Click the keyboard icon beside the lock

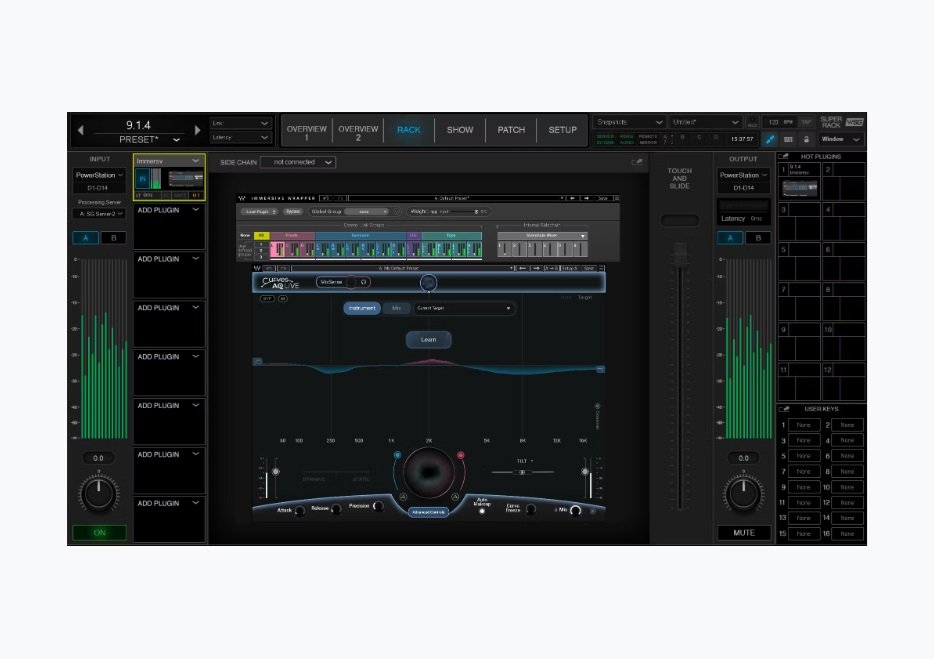tap(788, 139)
